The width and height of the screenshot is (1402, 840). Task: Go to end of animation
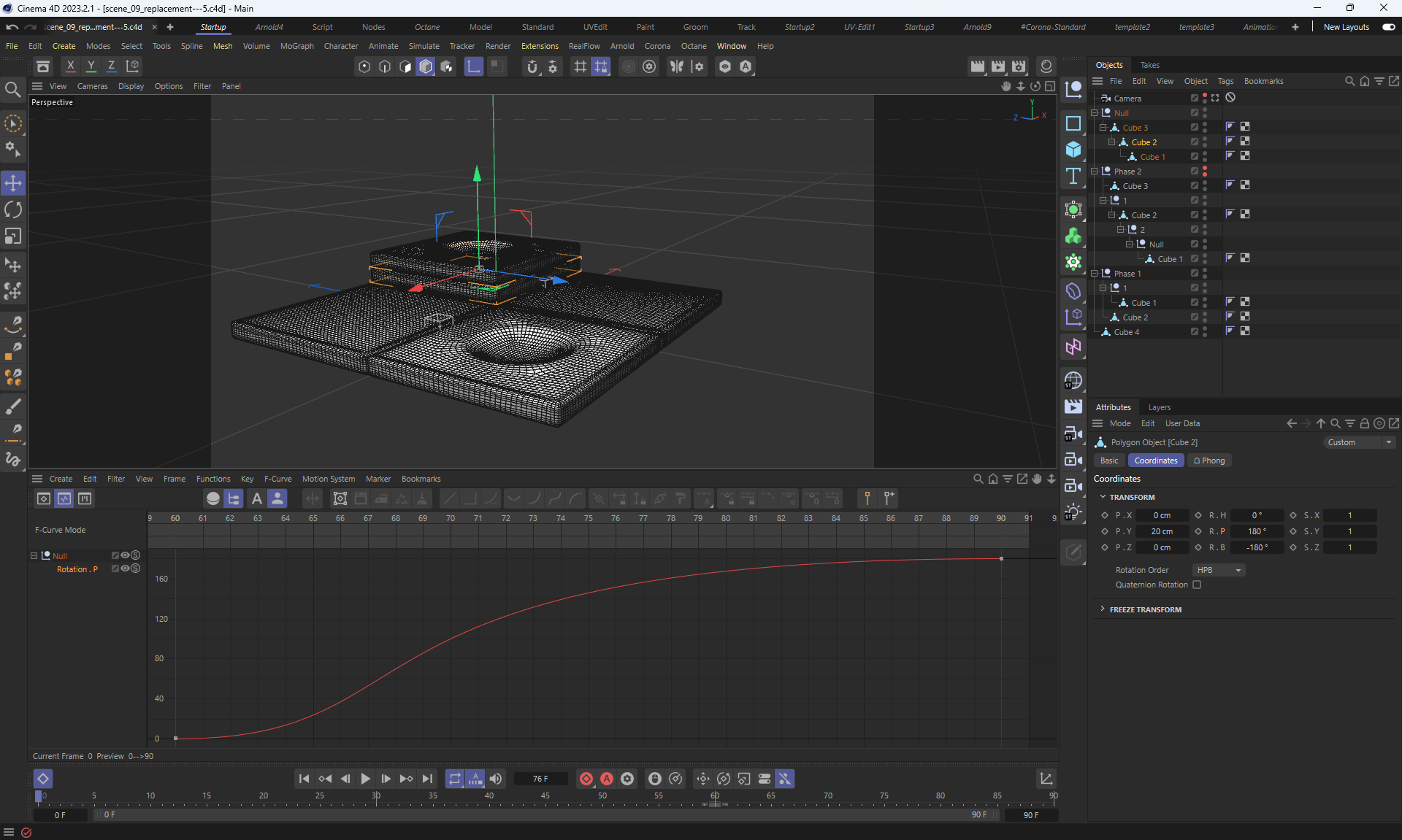coord(427,779)
